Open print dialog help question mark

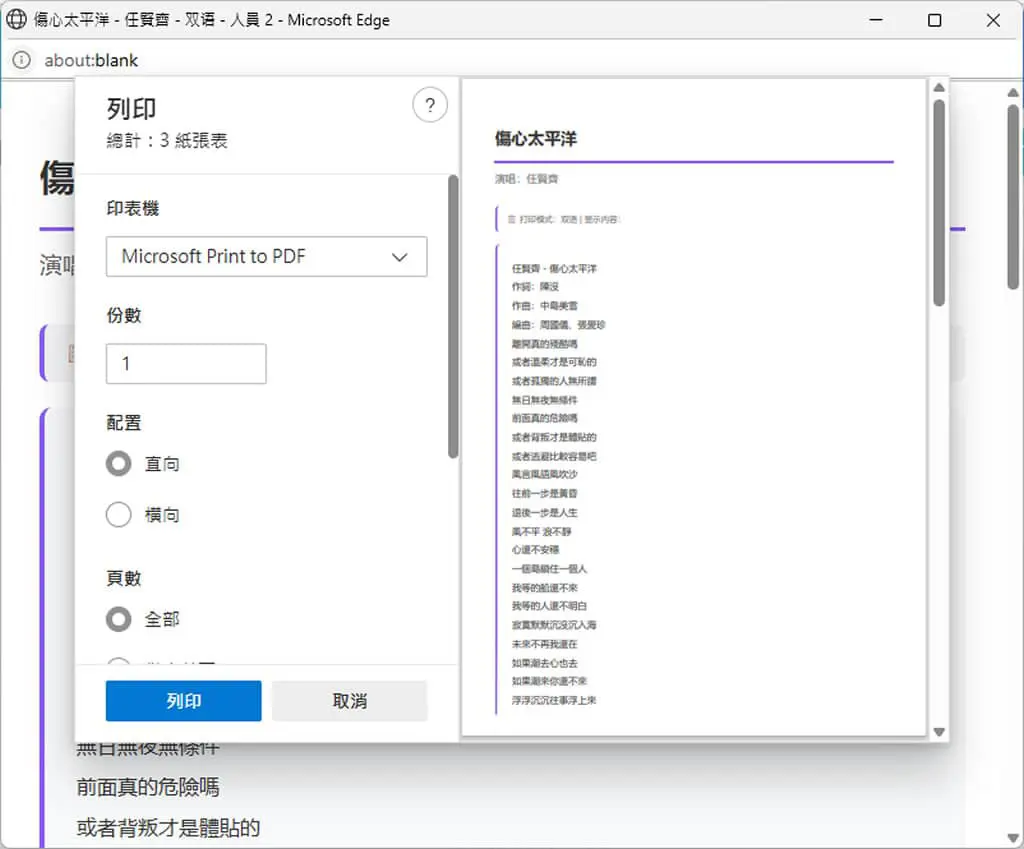tap(430, 104)
